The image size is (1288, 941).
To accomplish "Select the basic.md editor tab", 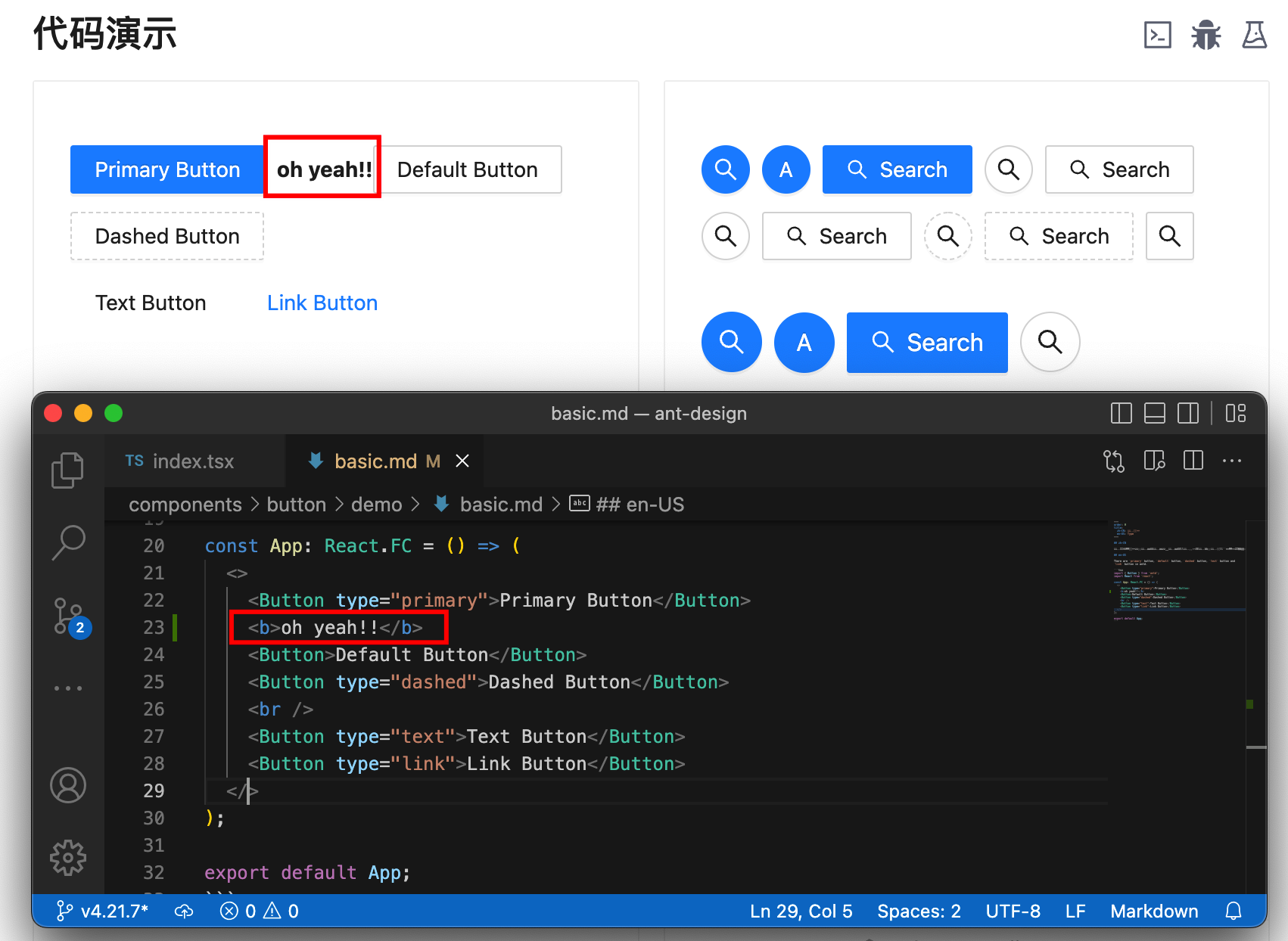I will (x=375, y=461).
